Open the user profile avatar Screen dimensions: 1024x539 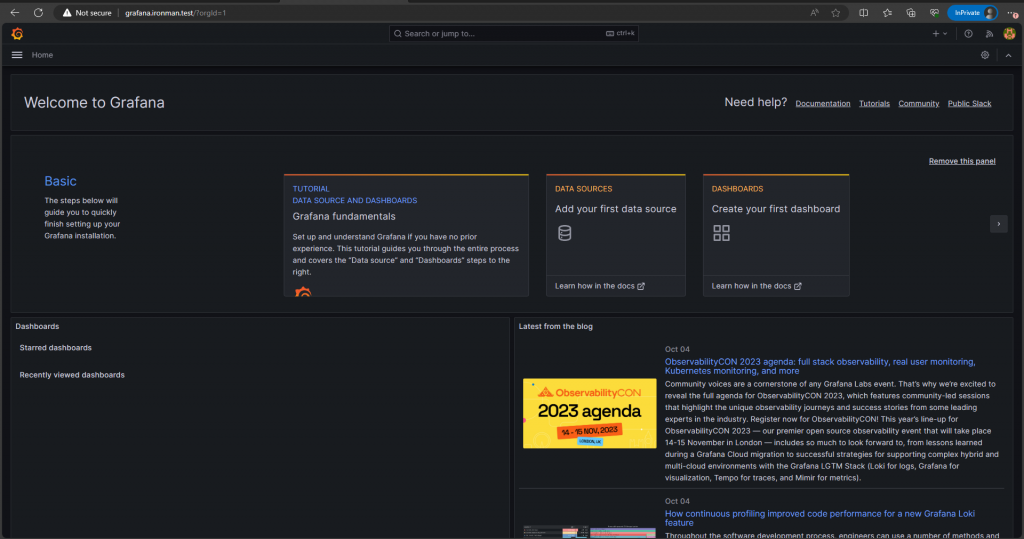[x=1010, y=33]
